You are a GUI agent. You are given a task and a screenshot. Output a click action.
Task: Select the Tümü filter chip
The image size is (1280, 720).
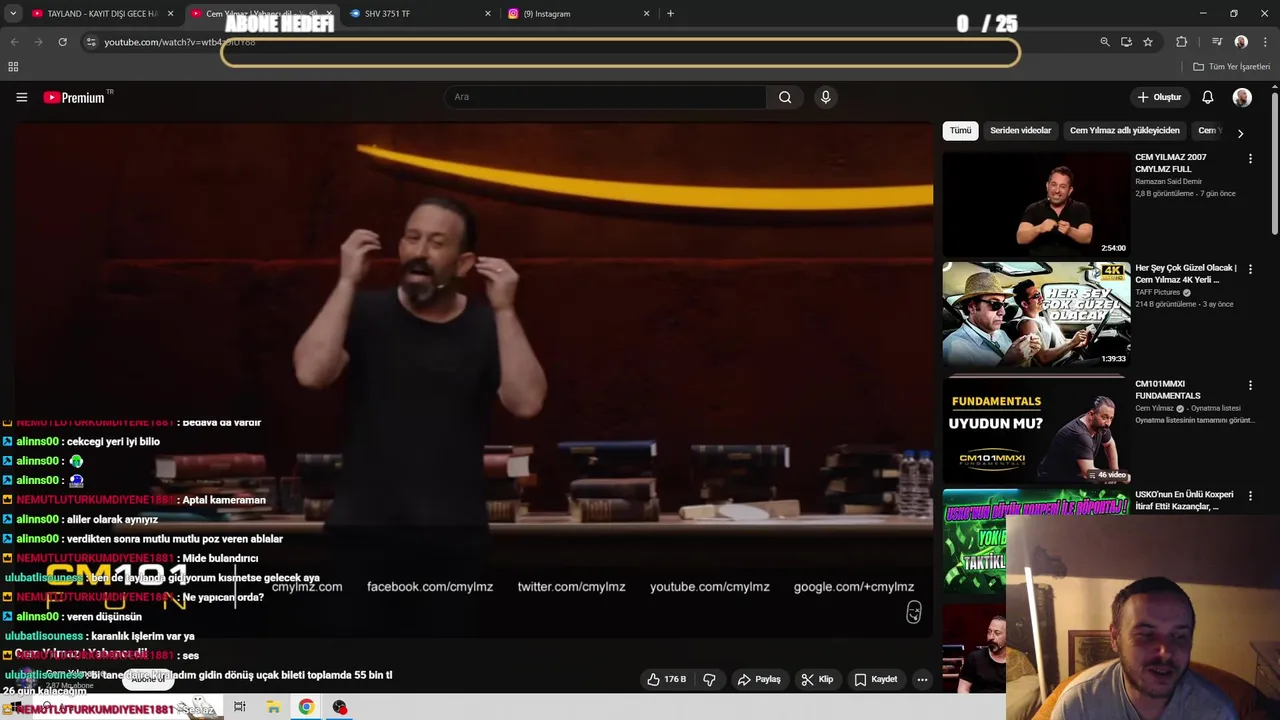tap(960, 131)
